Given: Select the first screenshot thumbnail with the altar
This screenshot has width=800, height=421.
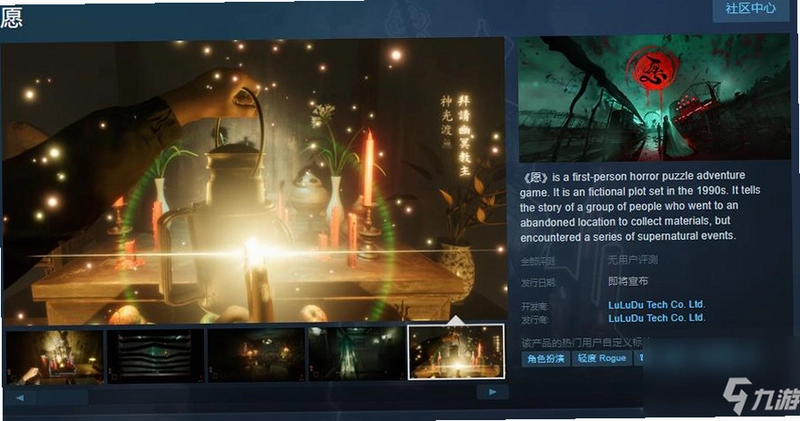Looking at the screenshot, I should click(55, 356).
